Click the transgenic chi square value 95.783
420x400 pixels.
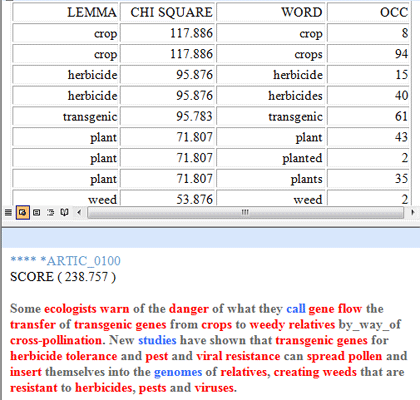[x=168, y=117]
